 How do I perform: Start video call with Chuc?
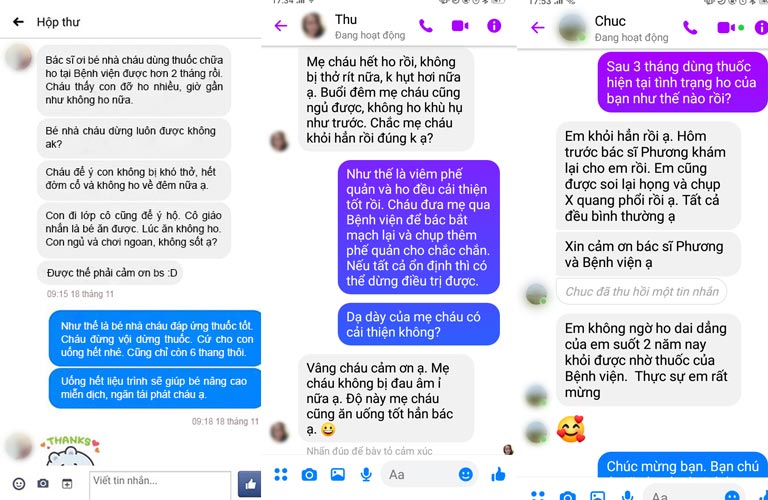pyautogui.click(x=726, y=27)
